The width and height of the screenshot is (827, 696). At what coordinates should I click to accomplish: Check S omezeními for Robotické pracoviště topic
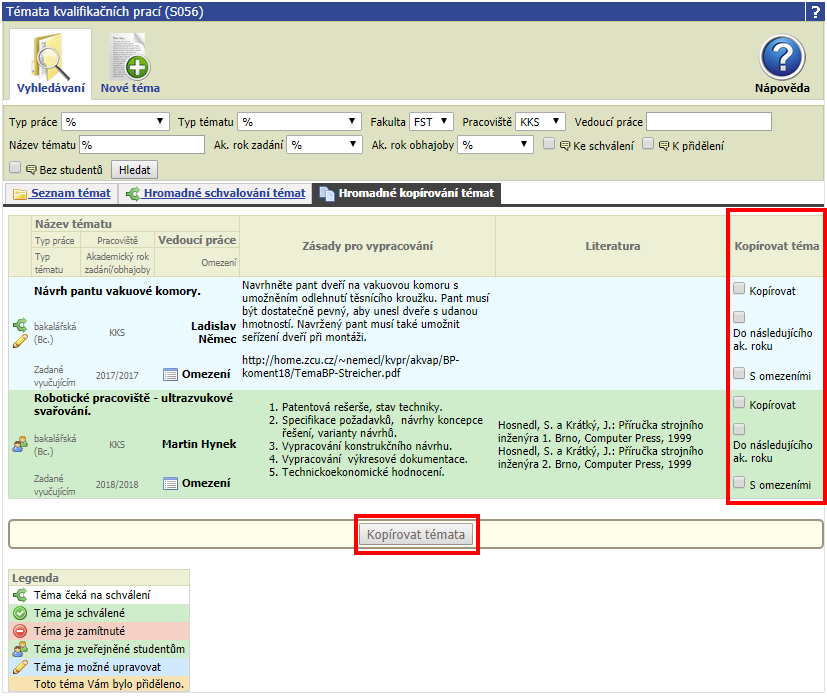[x=739, y=482]
